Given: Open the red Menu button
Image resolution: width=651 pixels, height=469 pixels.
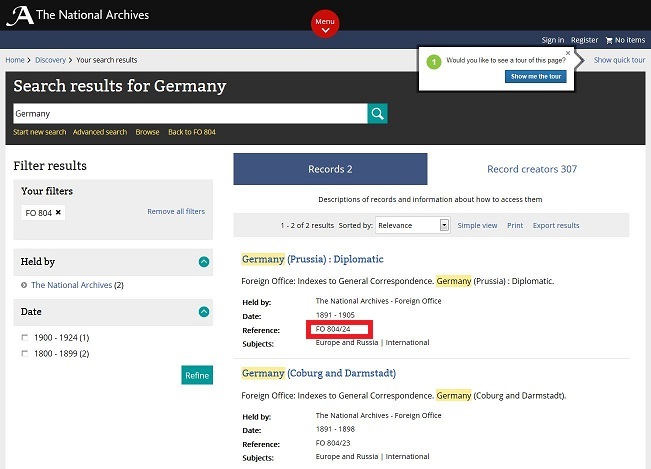Looking at the screenshot, I should tap(325, 23).
